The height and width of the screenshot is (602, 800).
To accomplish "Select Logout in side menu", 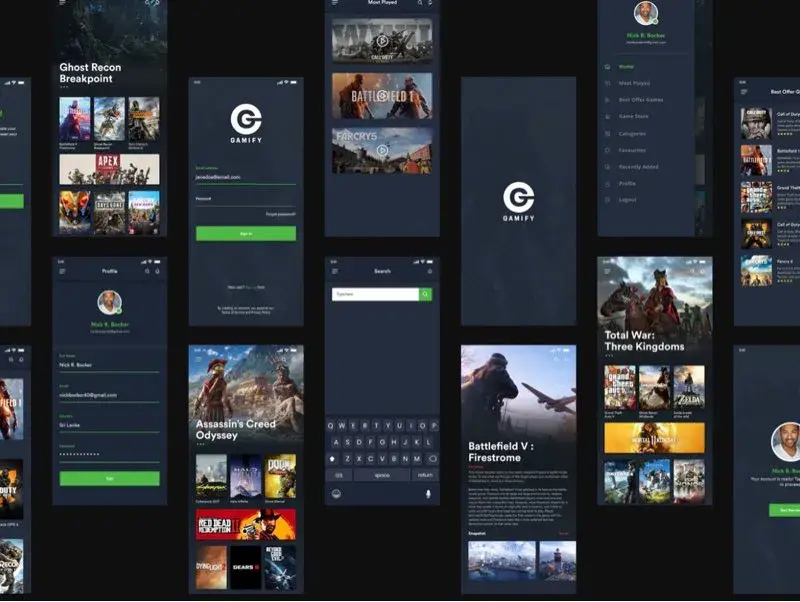I will pyautogui.click(x=627, y=200).
